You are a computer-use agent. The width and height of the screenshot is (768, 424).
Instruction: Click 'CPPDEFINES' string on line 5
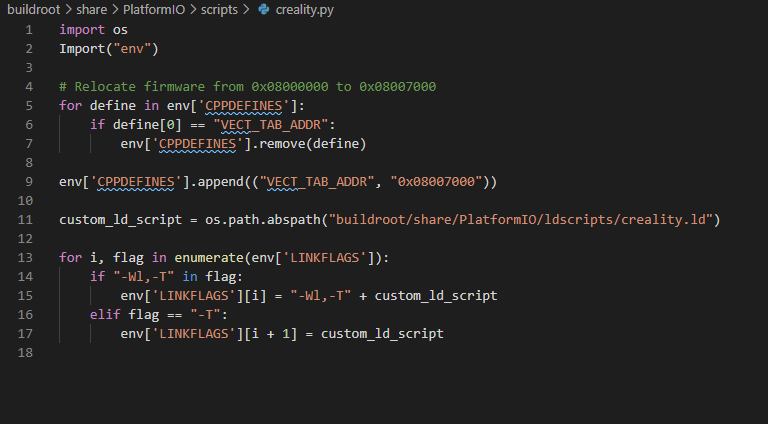243,106
